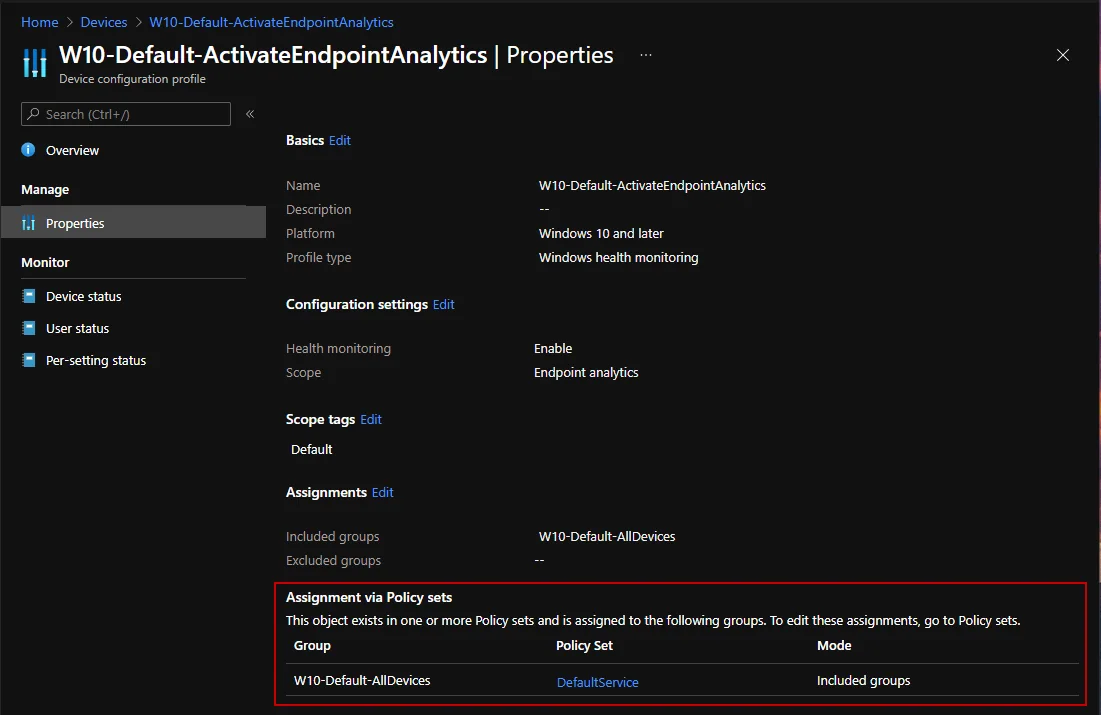This screenshot has width=1101, height=715.
Task: Select Properties in the Manage section
Action: (x=133, y=223)
